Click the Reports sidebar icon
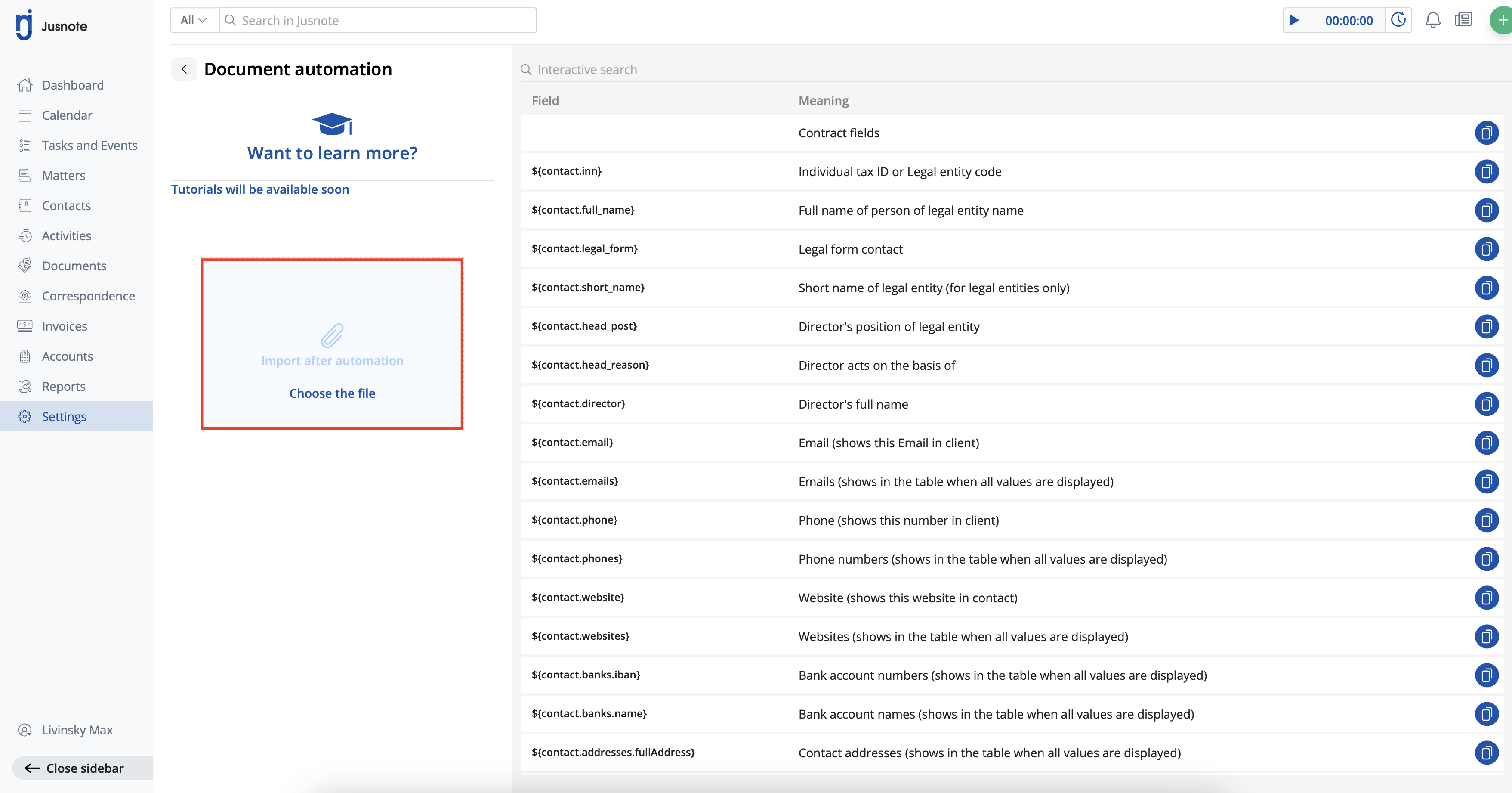1512x793 pixels. (25, 387)
